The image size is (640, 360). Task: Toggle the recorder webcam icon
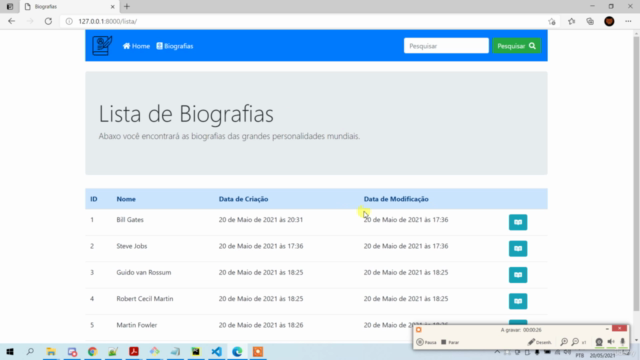[x=599, y=342]
